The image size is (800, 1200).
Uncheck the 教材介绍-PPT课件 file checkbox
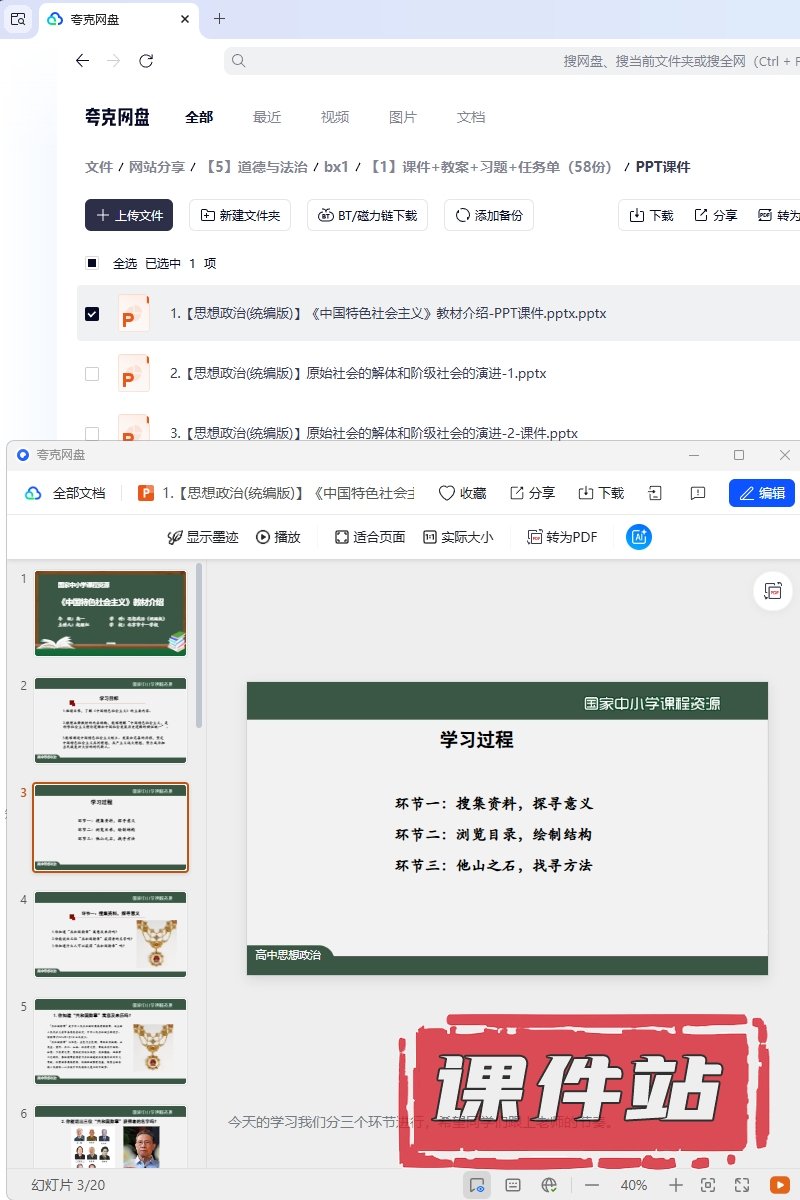pyautogui.click(x=92, y=314)
